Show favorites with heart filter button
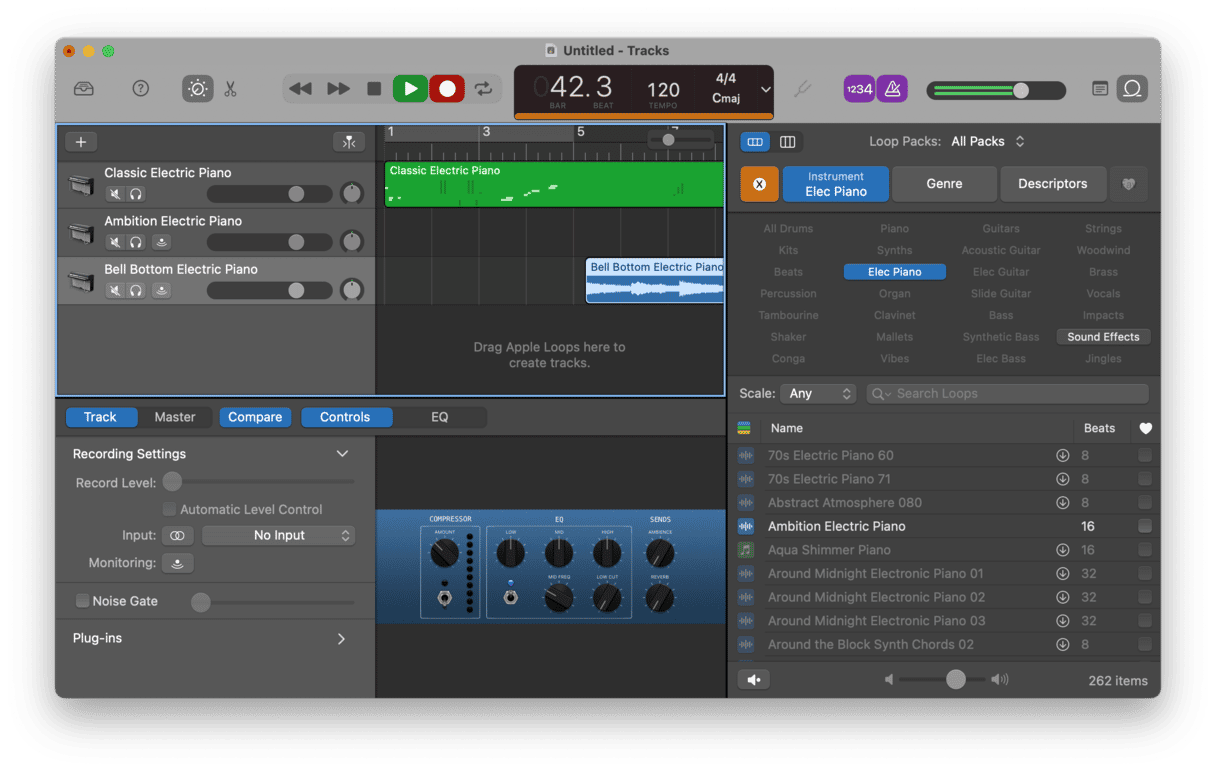Screen dimensions: 1216x771 [1129, 184]
